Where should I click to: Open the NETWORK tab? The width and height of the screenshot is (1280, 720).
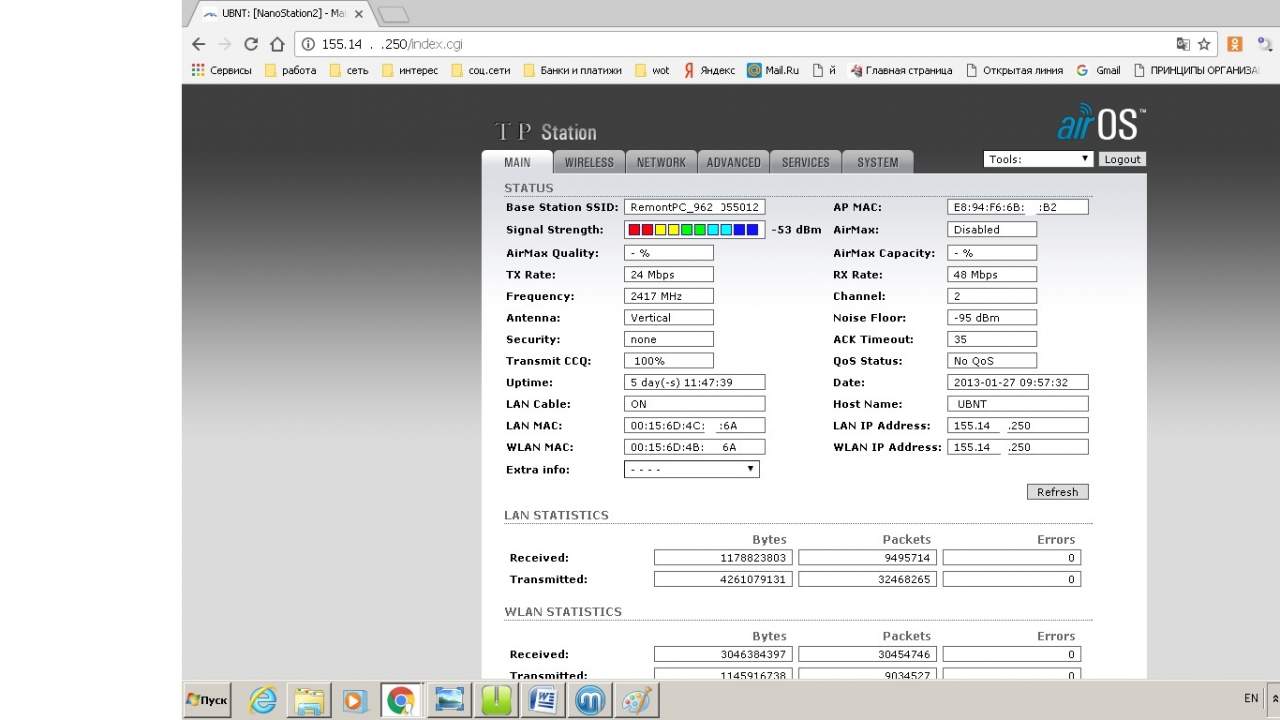[x=661, y=162]
